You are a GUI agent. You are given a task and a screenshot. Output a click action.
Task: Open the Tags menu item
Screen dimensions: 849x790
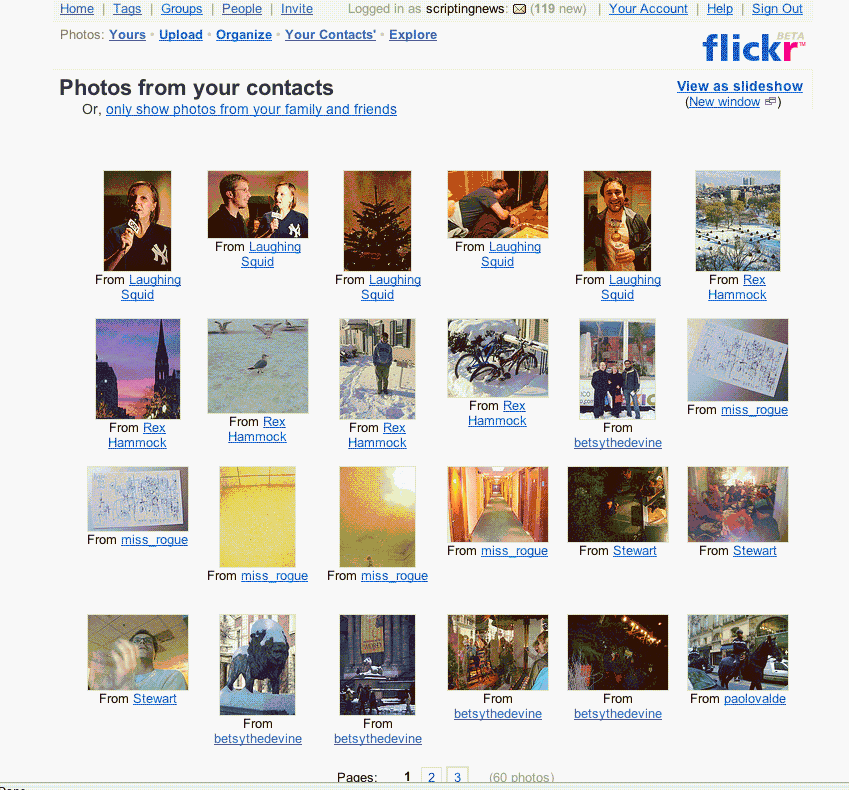click(x=127, y=9)
